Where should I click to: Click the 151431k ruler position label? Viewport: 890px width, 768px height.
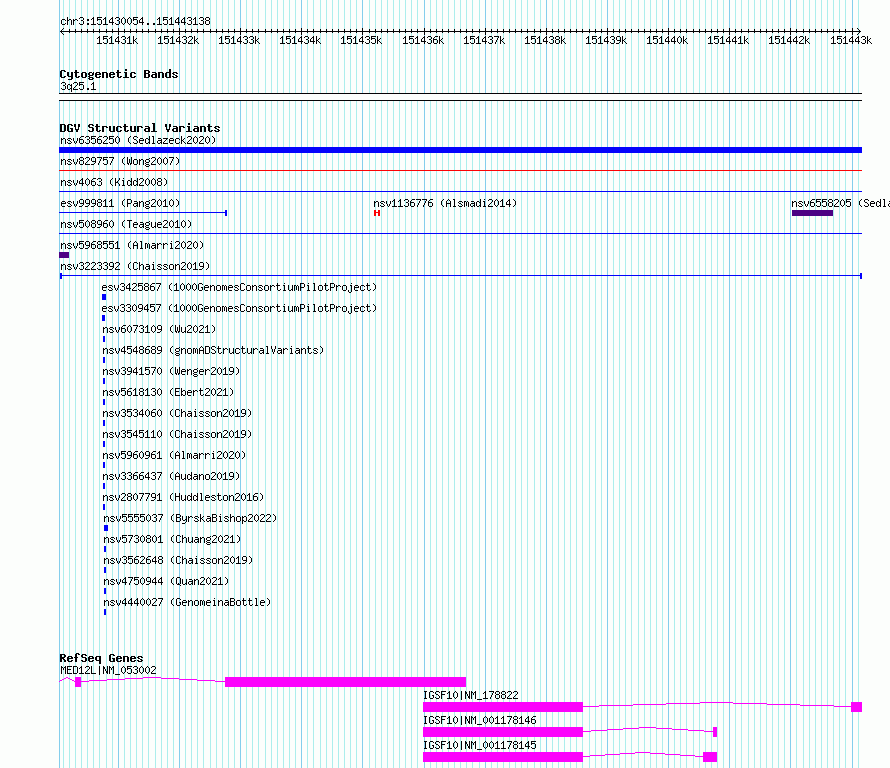(117, 40)
